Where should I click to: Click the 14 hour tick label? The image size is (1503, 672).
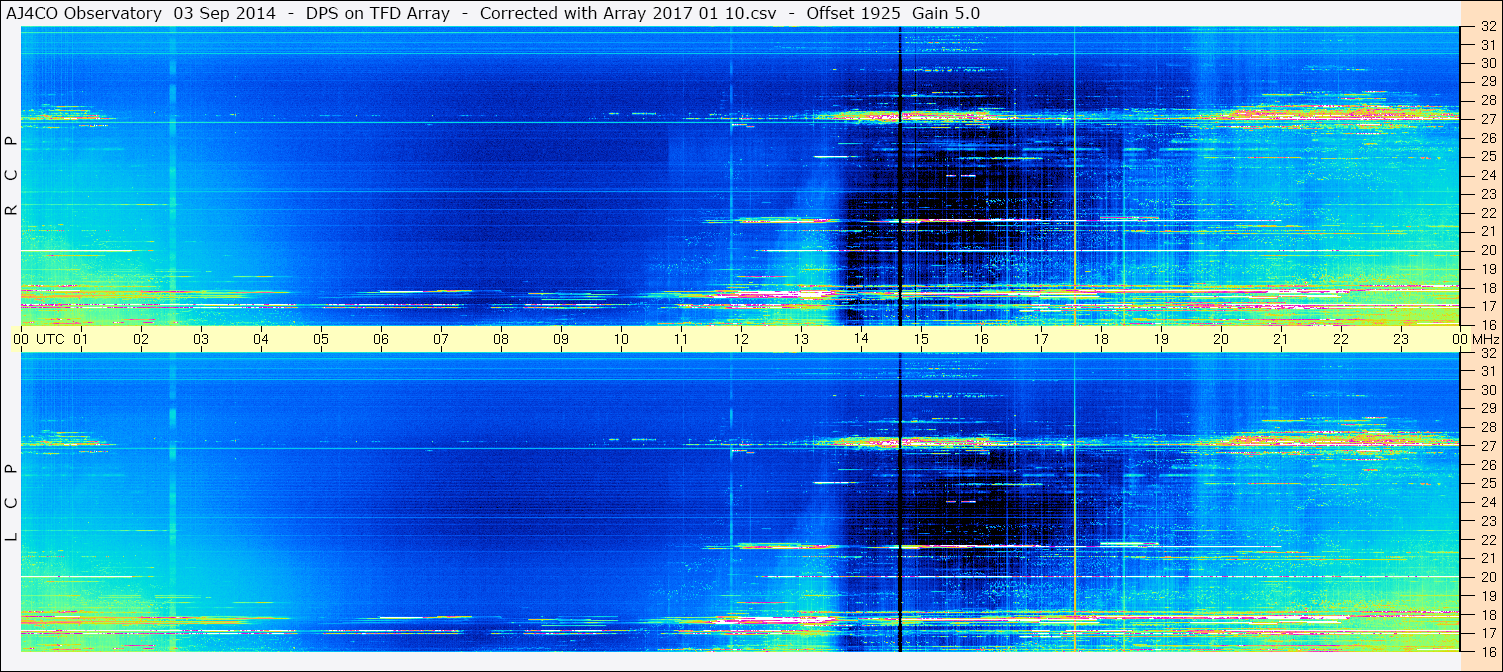861,339
